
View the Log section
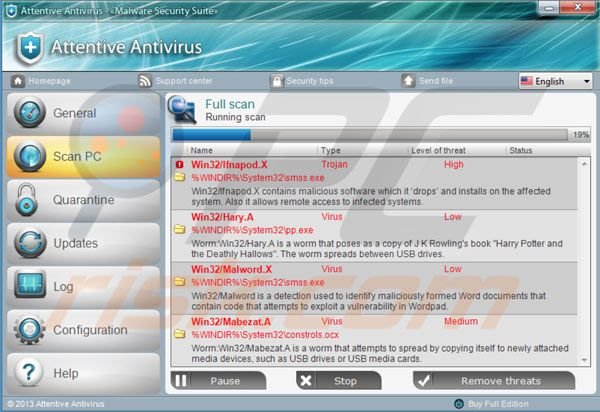(x=83, y=287)
